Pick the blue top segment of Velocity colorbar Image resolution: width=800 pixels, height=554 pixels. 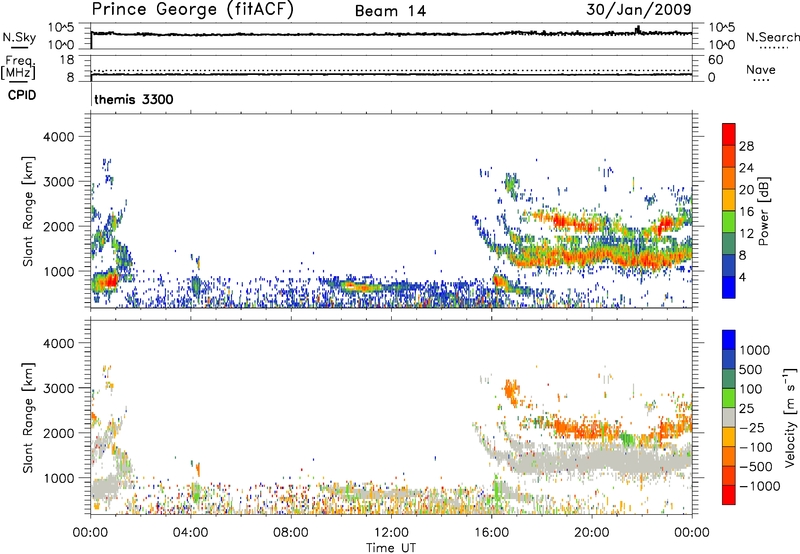tap(729, 340)
